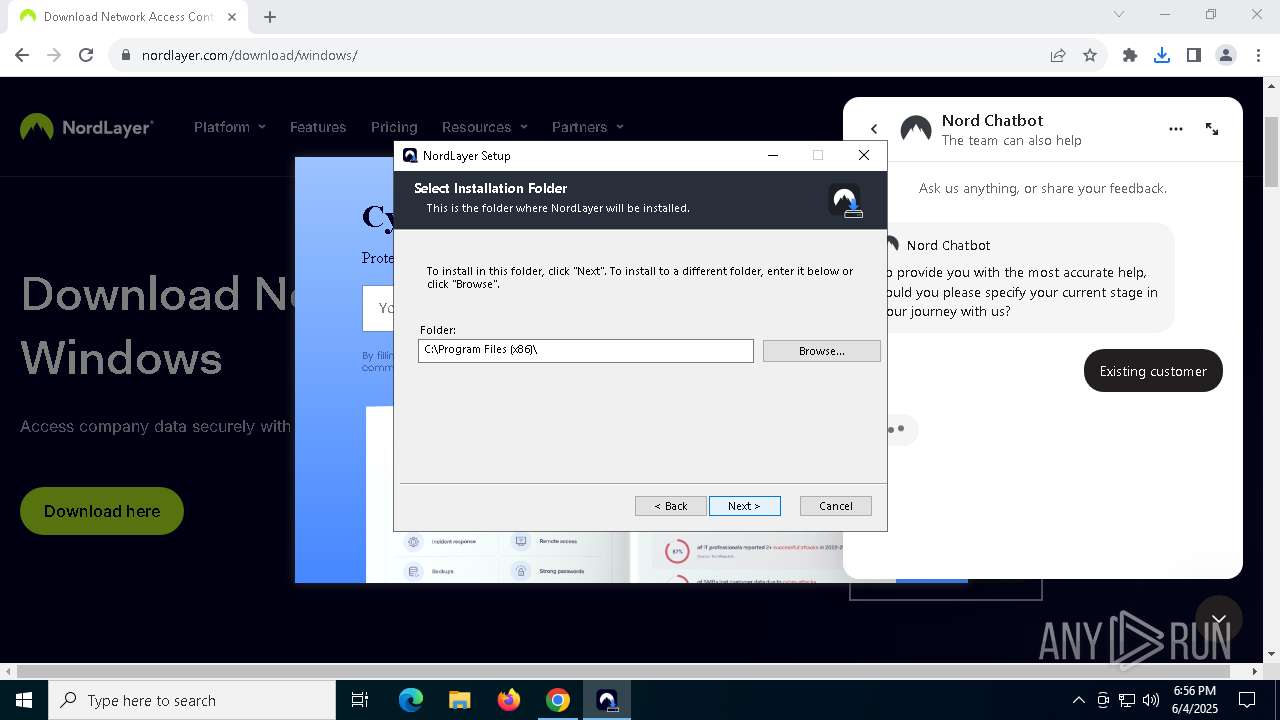Open the Features page link
The height and width of the screenshot is (720, 1280).
[318, 127]
